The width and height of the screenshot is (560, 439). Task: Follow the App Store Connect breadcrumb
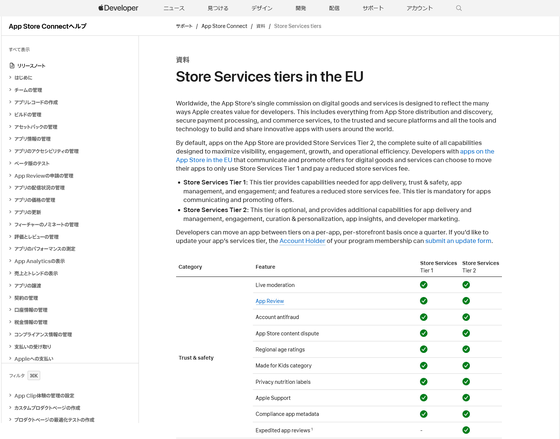point(224,26)
